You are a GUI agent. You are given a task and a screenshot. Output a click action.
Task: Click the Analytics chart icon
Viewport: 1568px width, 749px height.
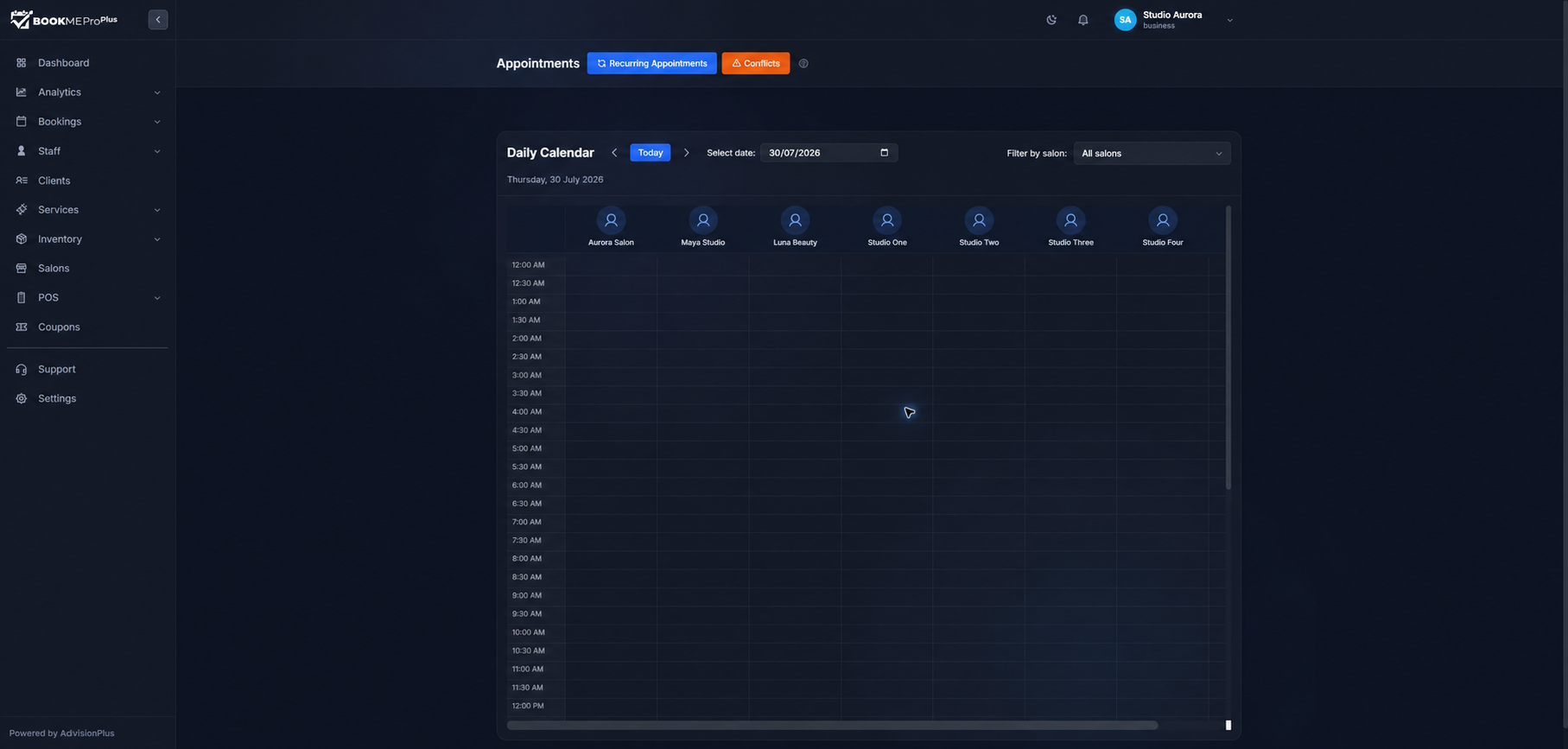point(22,92)
